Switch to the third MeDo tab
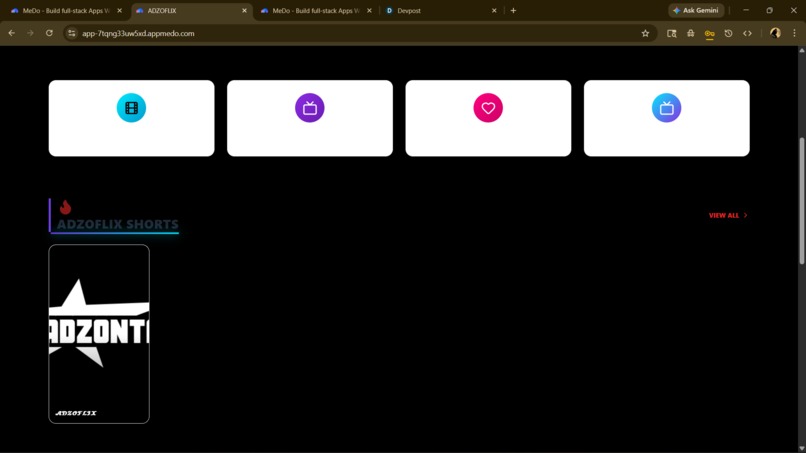This screenshot has width=806, height=453. pos(316,11)
